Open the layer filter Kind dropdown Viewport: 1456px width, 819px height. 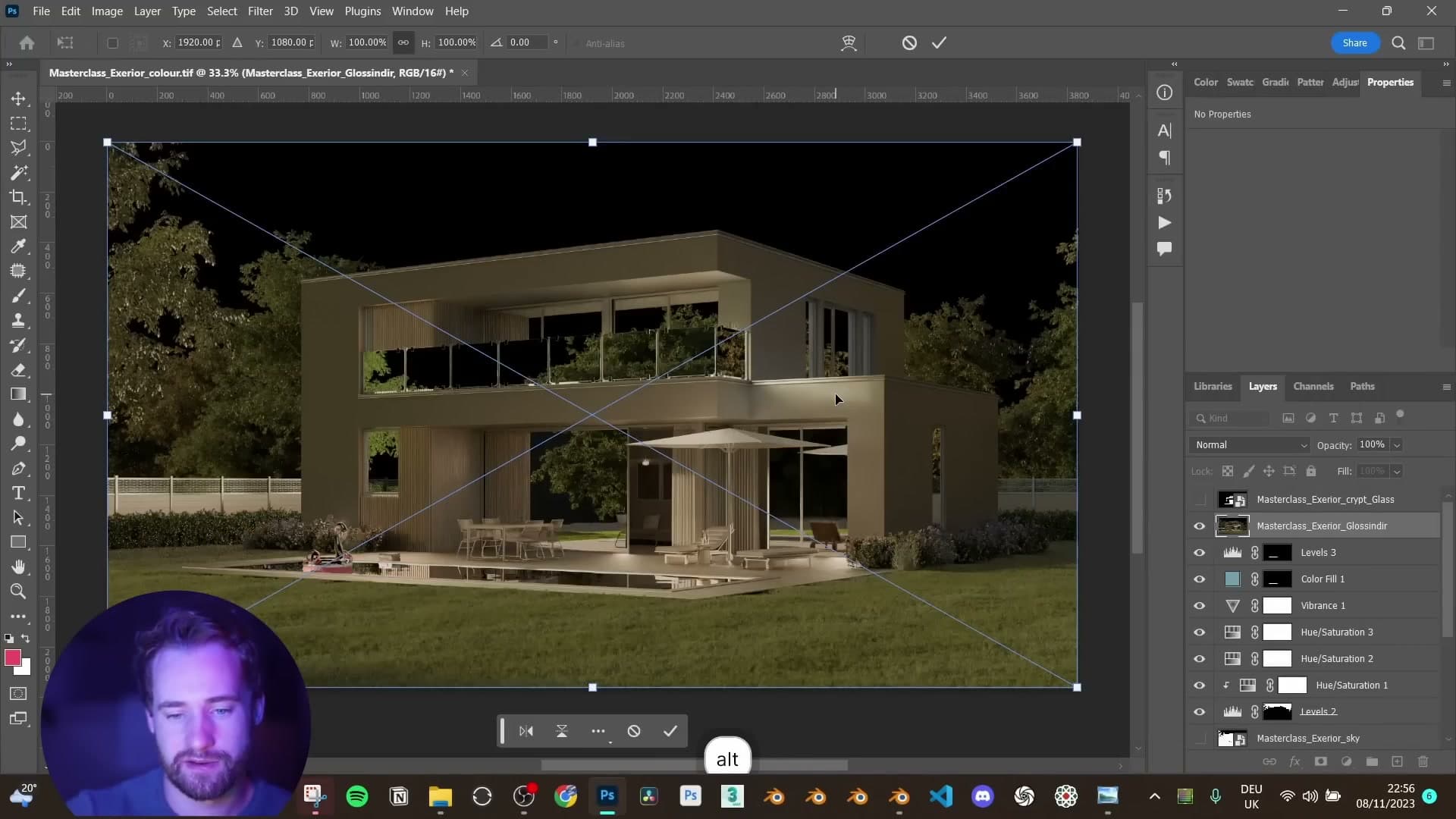click(x=1231, y=419)
